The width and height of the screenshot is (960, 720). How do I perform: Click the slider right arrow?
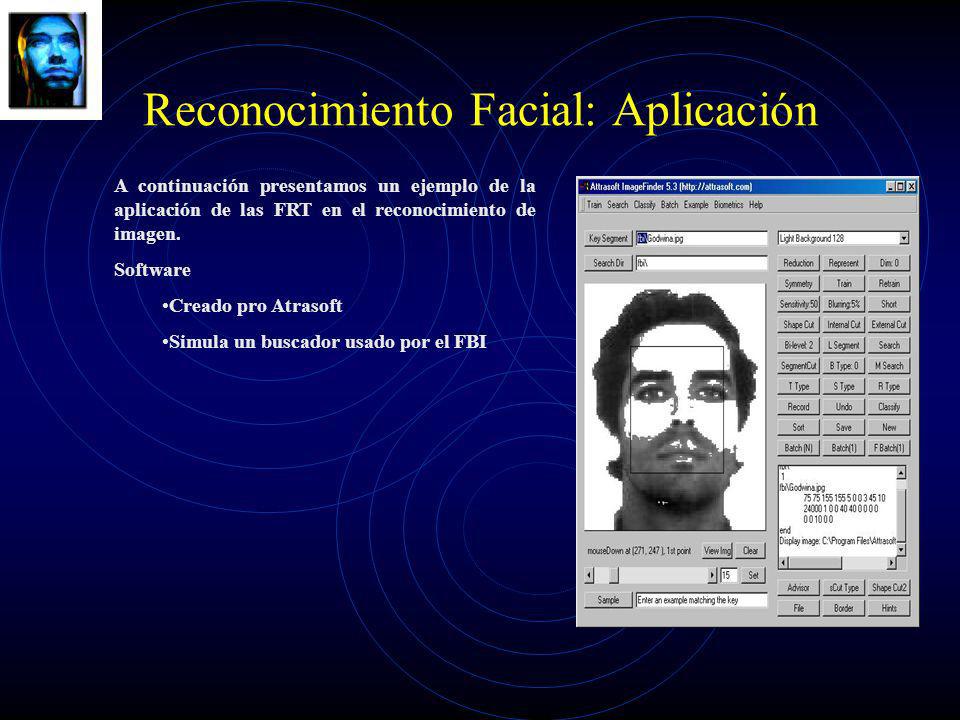[x=712, y=576]
